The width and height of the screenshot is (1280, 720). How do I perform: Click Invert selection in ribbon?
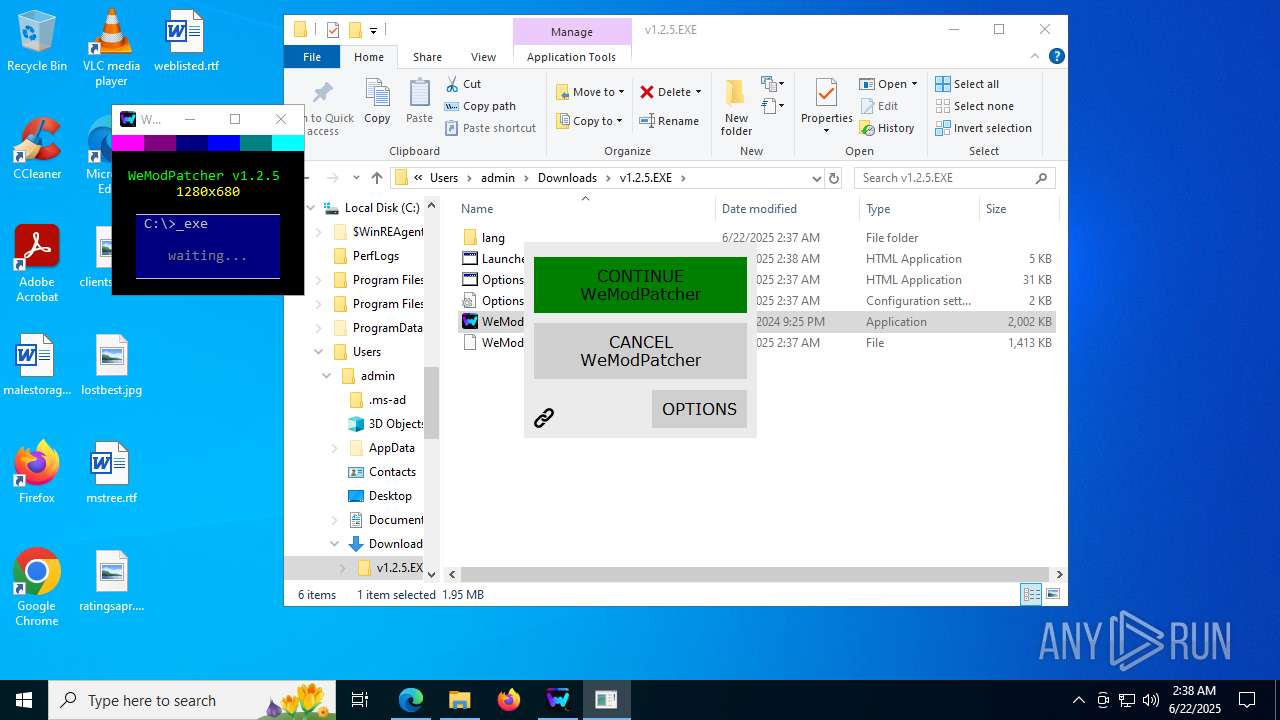[983, 128]
